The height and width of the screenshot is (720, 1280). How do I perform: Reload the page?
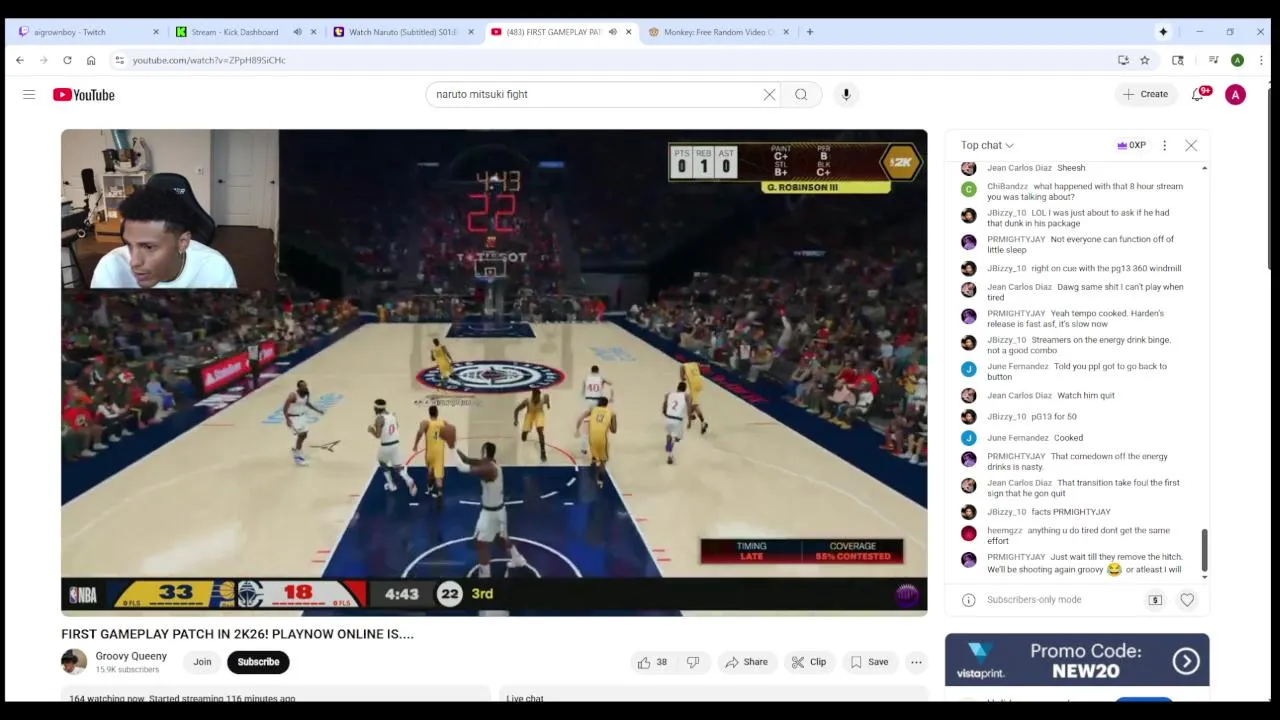pos(67,60)
